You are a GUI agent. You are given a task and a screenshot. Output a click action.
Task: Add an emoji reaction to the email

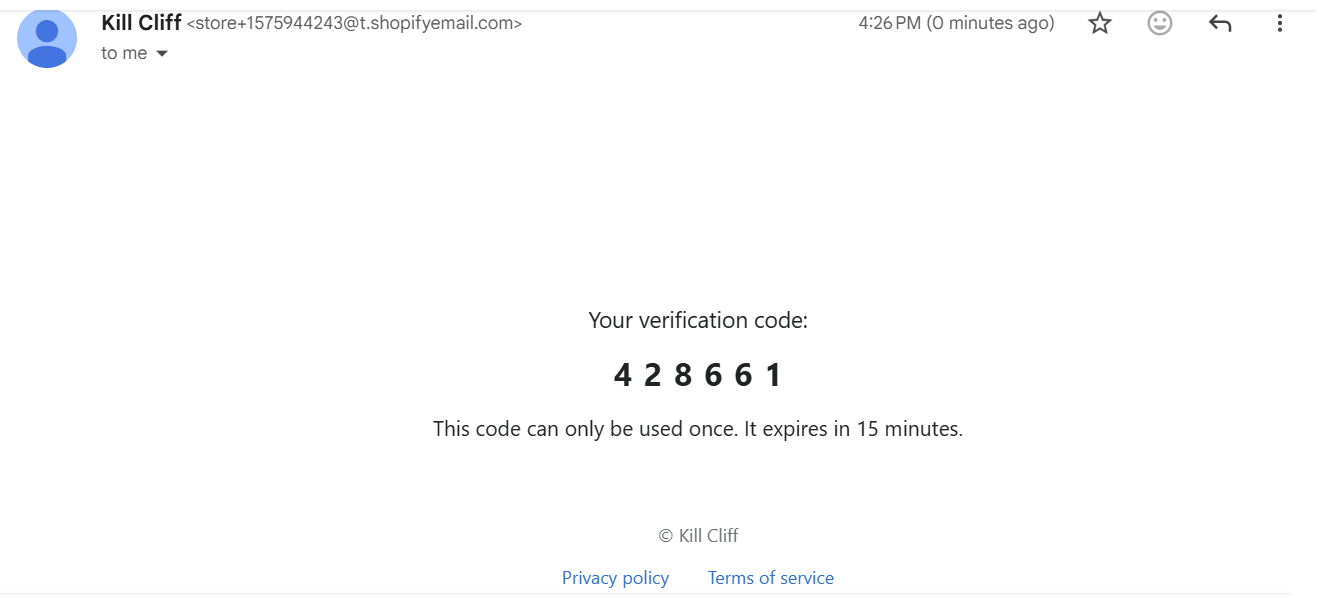pos(1160,23)
